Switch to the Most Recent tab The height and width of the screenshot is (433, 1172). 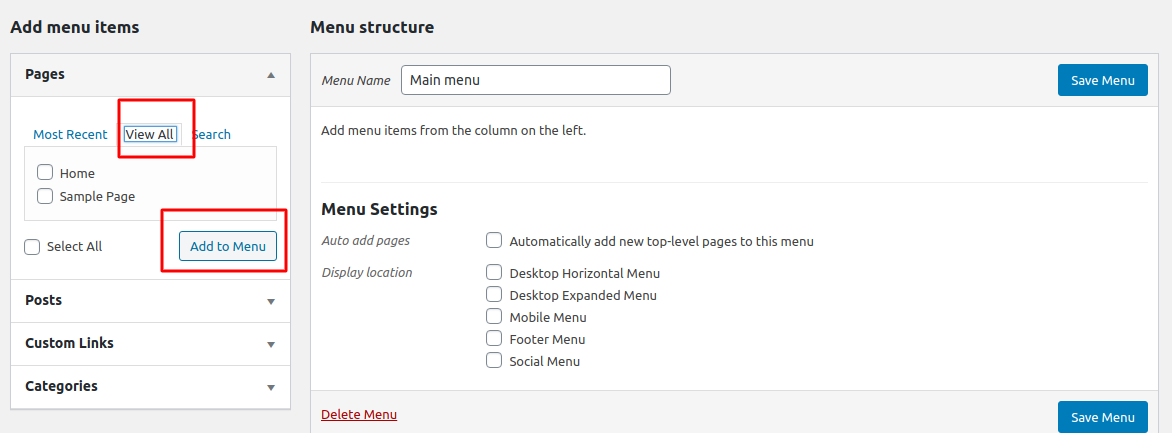70,134
